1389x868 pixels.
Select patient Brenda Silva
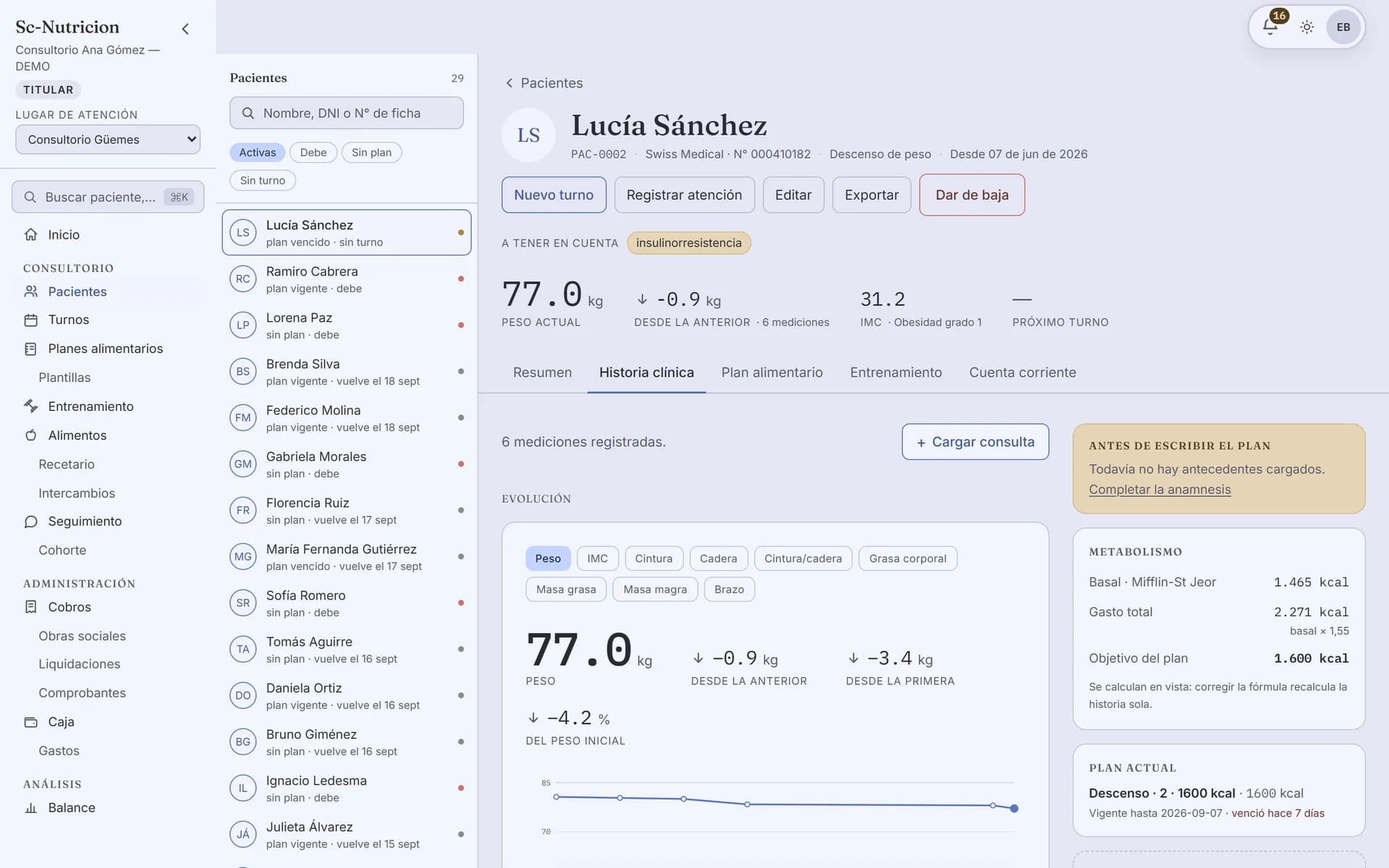(x=347, y=372)
